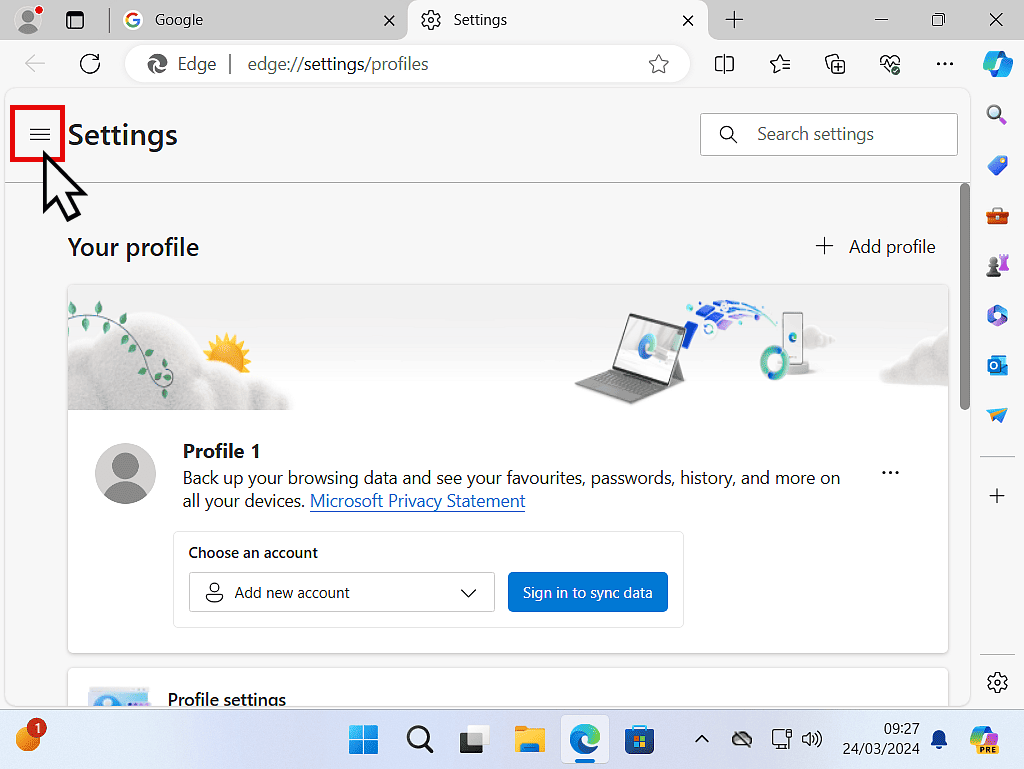Click the Search settings field
This screenshot has height=769, width=1024.
point(829,134)
